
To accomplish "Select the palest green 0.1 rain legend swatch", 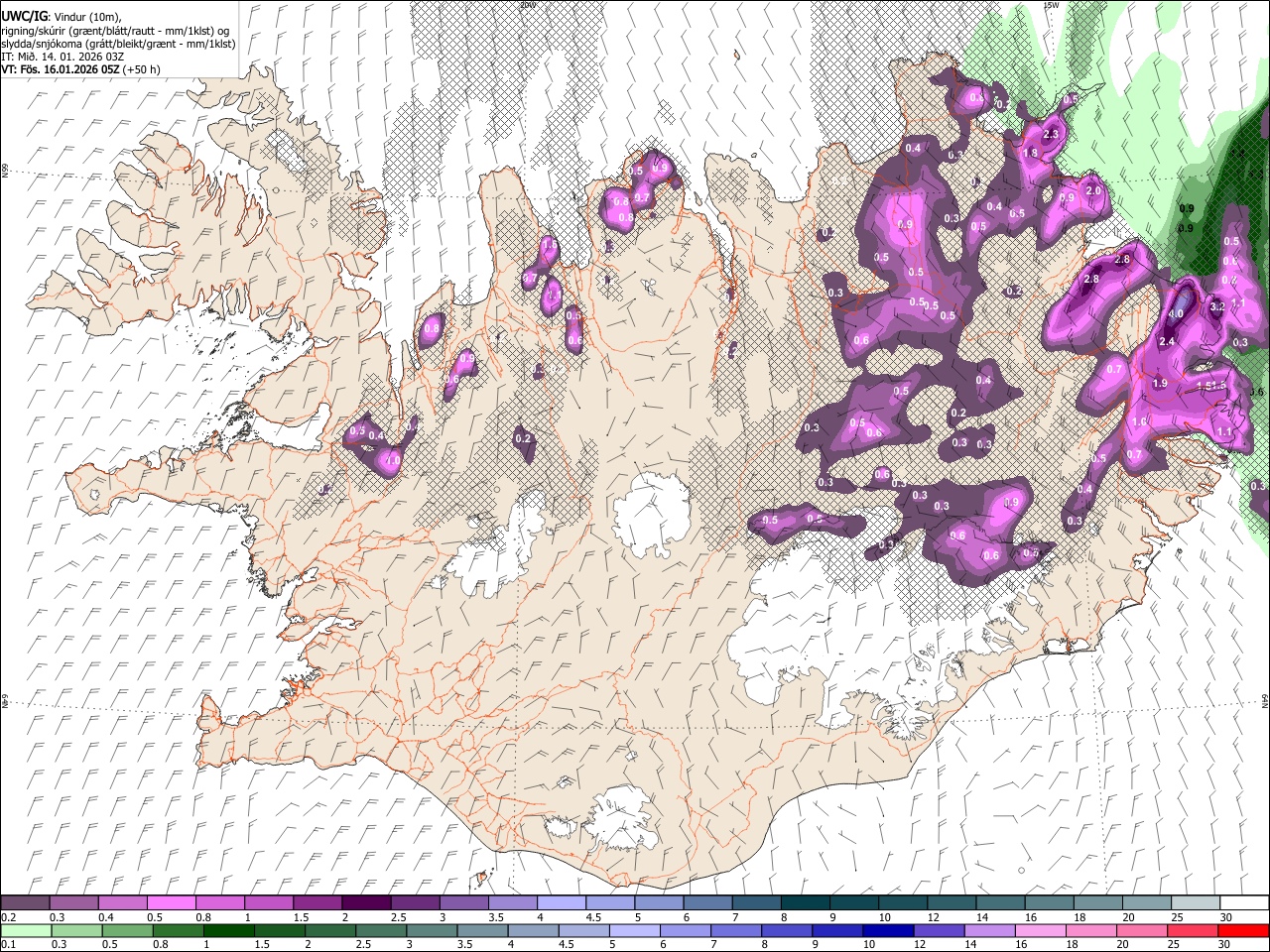I will pos(26,930).
